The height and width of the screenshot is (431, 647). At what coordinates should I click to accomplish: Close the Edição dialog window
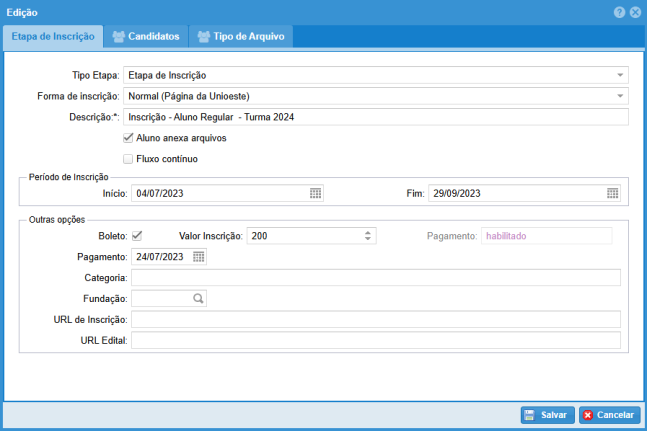[x=635, y=12]
